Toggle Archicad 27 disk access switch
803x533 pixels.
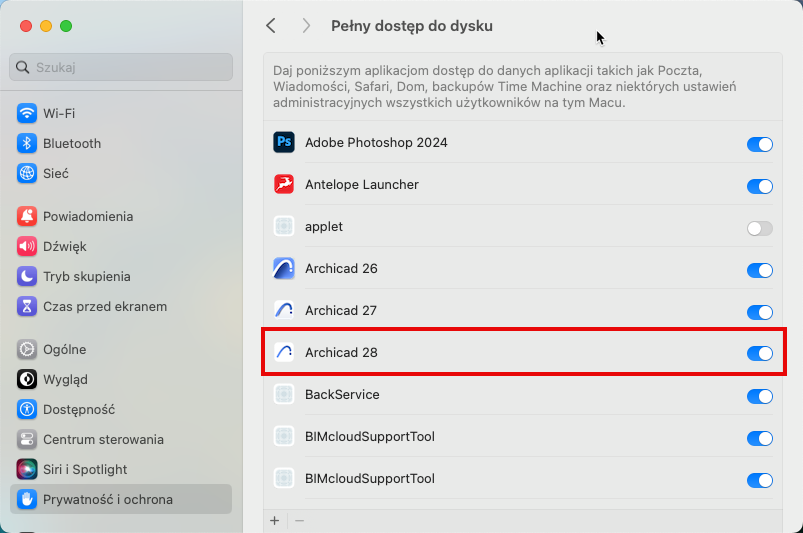[759, 312]
